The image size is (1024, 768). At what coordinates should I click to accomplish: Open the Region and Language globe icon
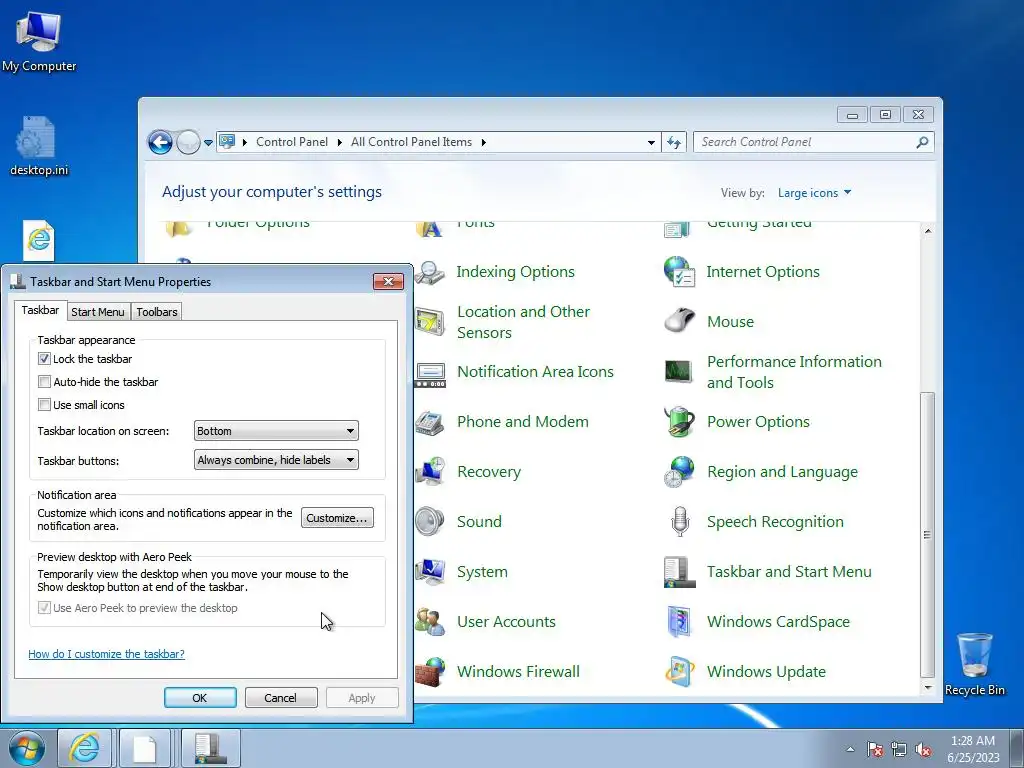679,472
